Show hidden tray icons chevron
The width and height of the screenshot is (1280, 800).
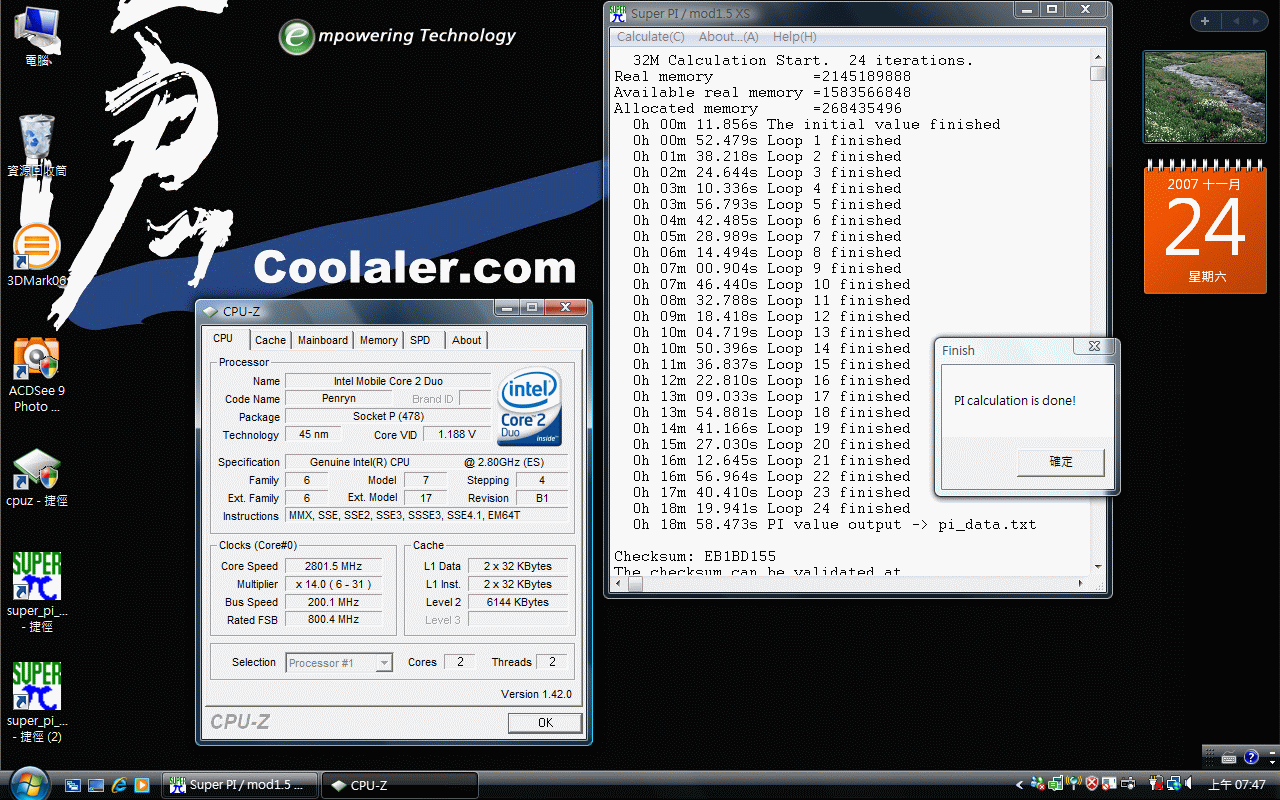(1019, 785)
